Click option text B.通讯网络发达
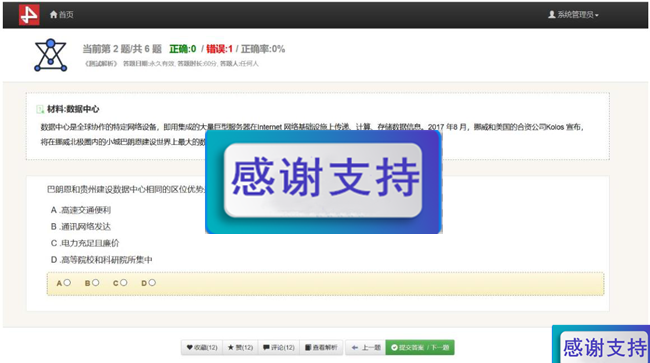650x363 pixels. point(81,227)
